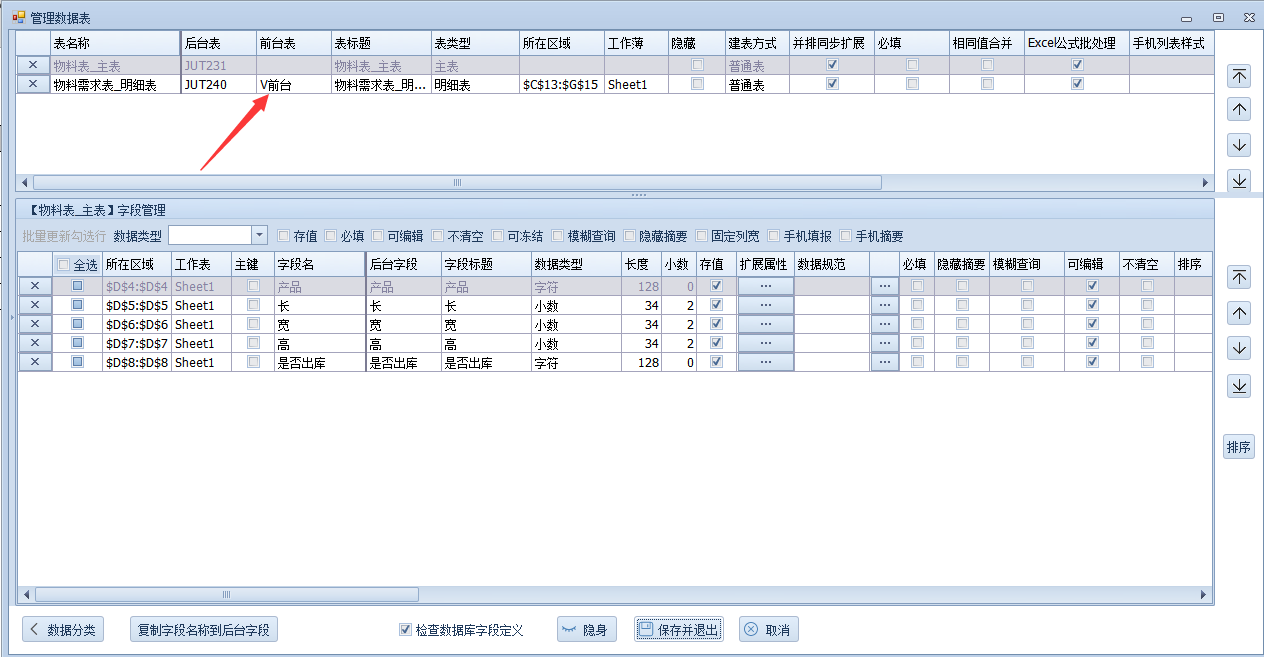The height and width of the screenshot is (657, 1264).
Task: Toggle 隐藏 checkbox for 物料需求表_明细表
Action: click(697, 85)
